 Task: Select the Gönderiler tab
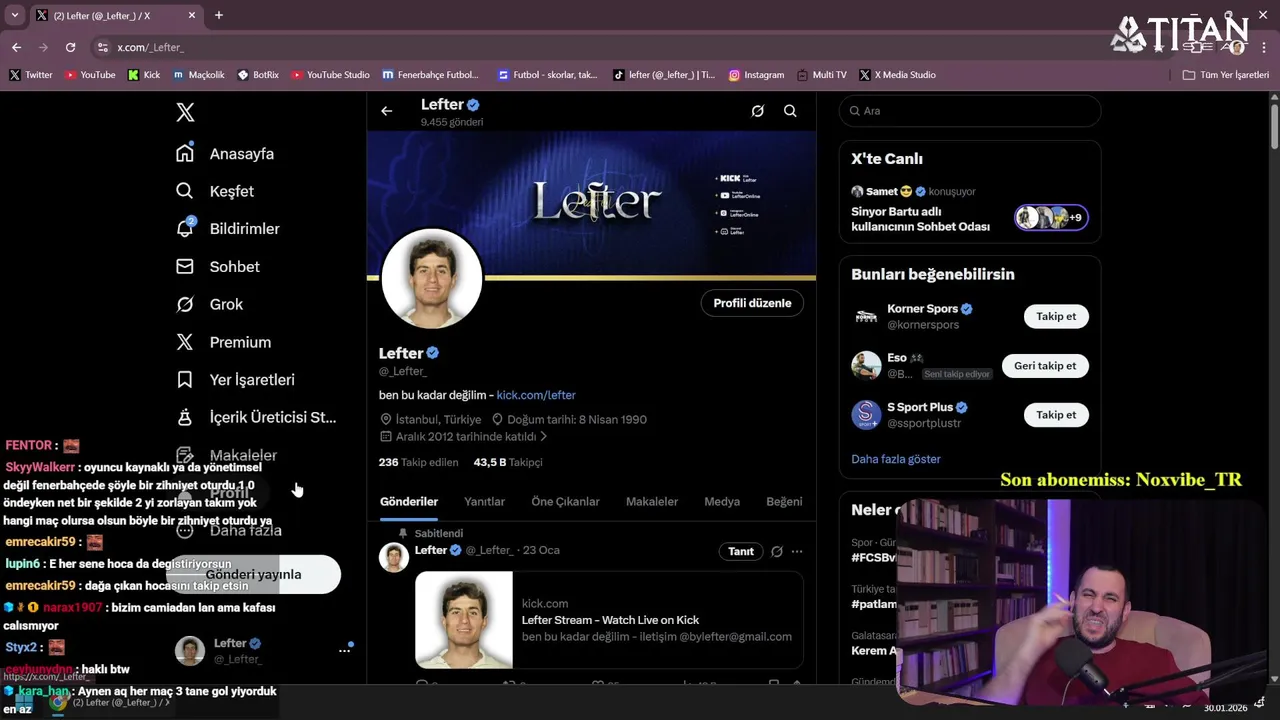(x=409, y=502)
